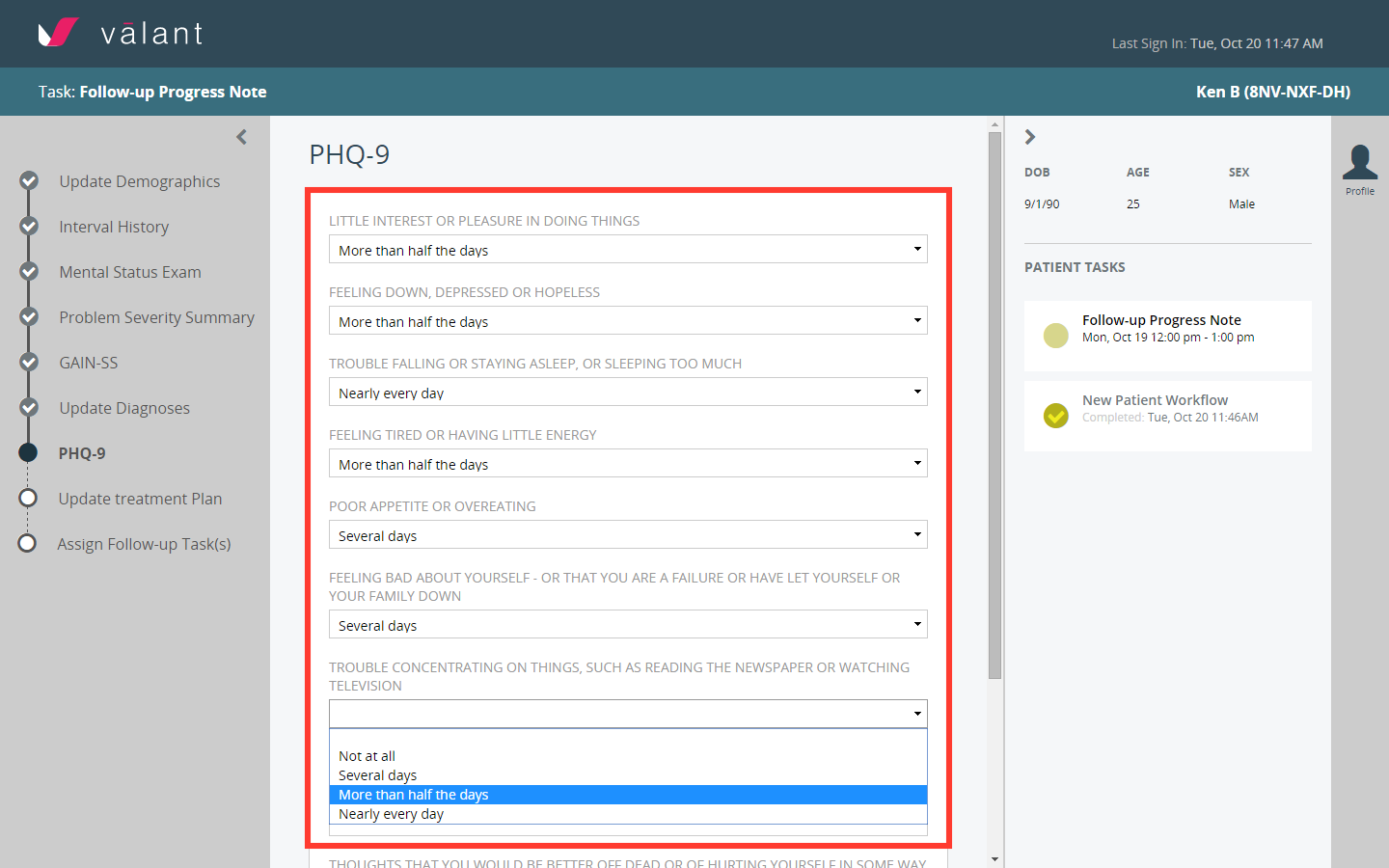Click the PATIENT TASKS heading

point(1075,267)
